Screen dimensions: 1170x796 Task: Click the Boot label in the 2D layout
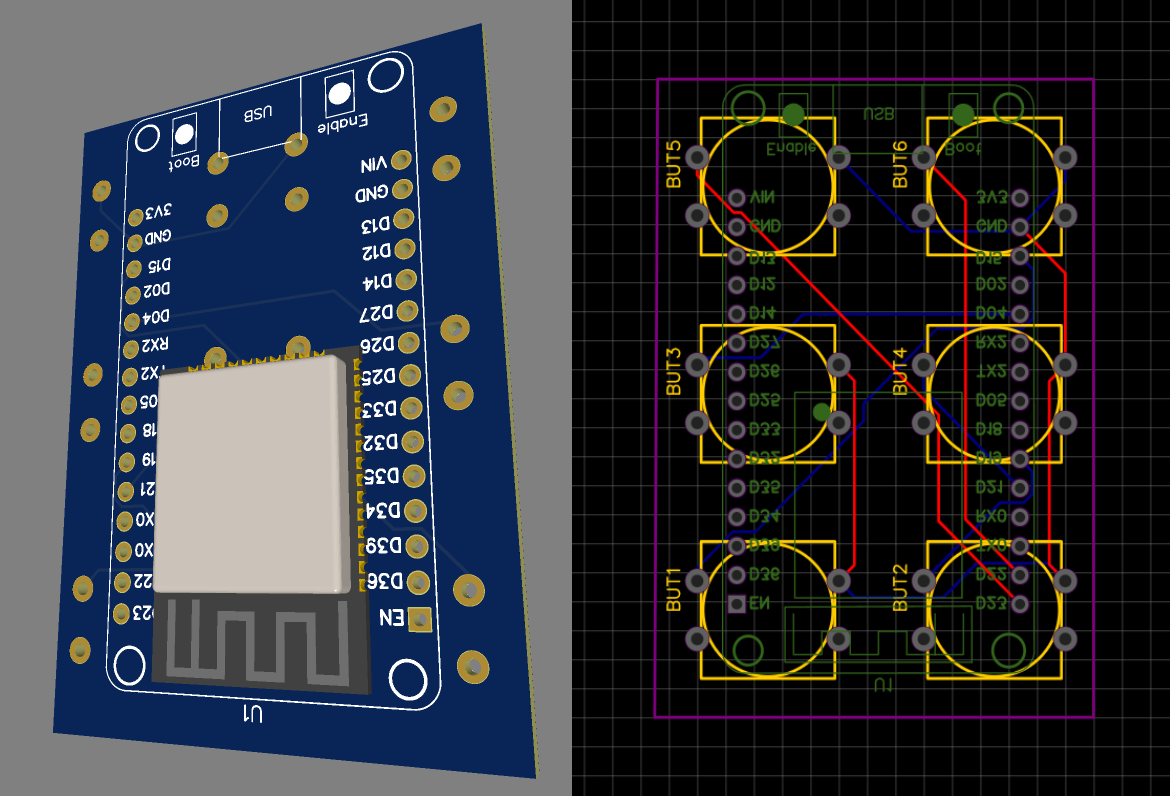[x=963, y=148]
